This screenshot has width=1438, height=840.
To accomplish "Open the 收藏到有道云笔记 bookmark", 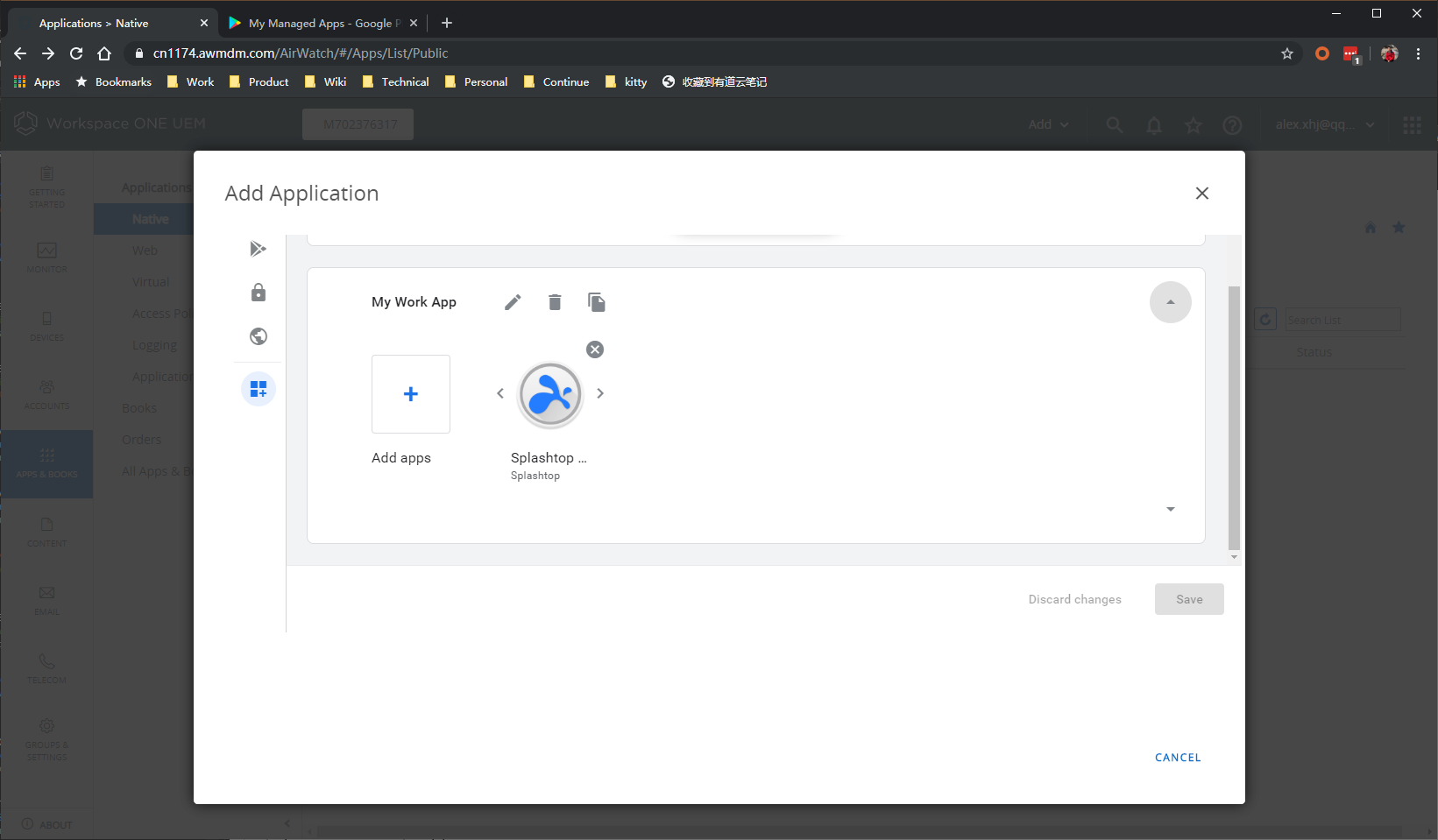I will click(714, 81).
